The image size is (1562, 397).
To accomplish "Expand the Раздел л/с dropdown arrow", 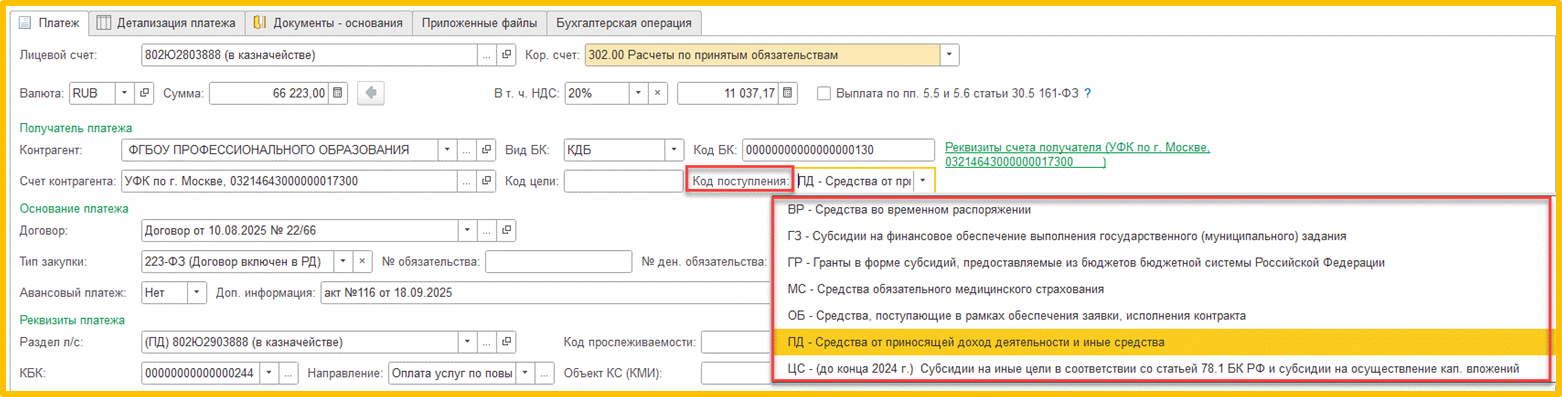I will pyautogui.click(x=466, y=343).
